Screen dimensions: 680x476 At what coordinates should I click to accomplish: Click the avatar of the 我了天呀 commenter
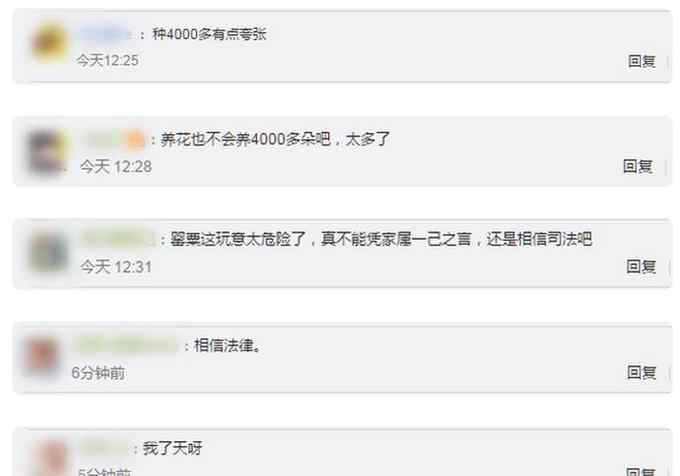[x=52, y=458]
